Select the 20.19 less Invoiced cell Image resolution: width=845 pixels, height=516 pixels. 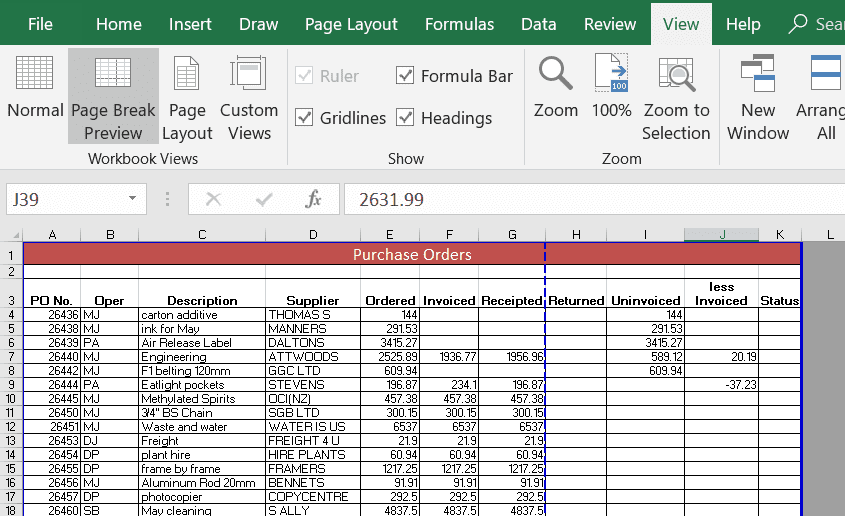(x=722, y=357)
